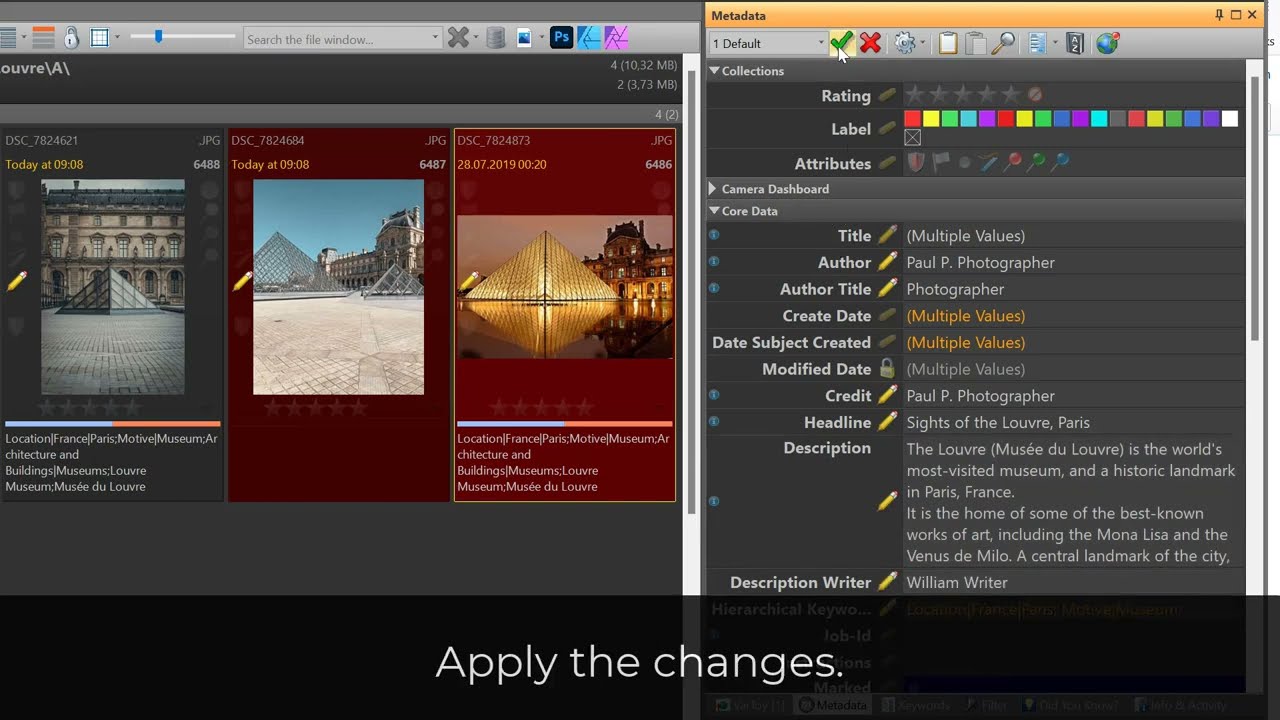Open dropdown arrow beside the gray X icon

(476, 39)
